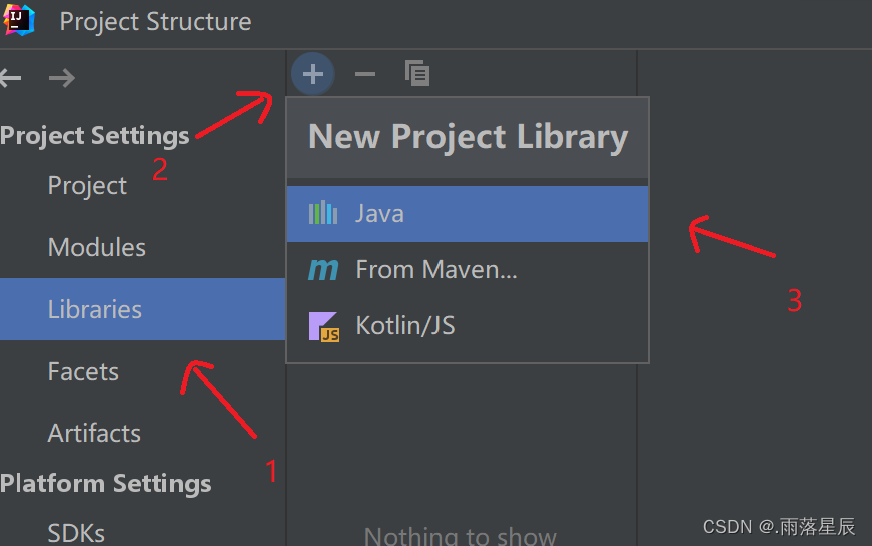Click the Kotlin/JS icon
Screen dimensions: 872x546
324,326
